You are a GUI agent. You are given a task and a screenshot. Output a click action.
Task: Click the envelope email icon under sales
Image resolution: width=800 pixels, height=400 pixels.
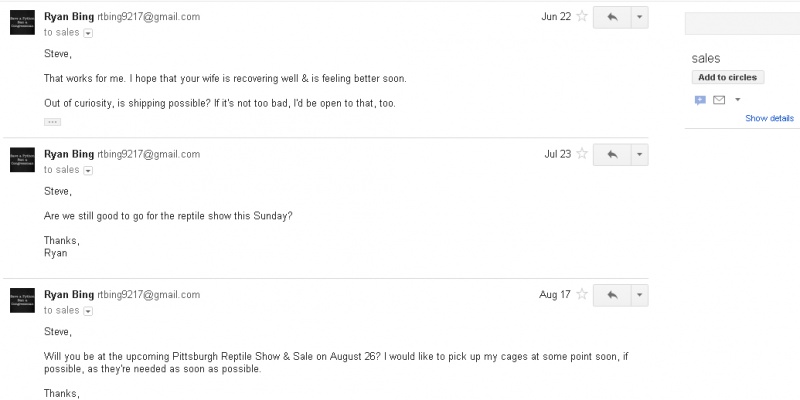point(719,100)
